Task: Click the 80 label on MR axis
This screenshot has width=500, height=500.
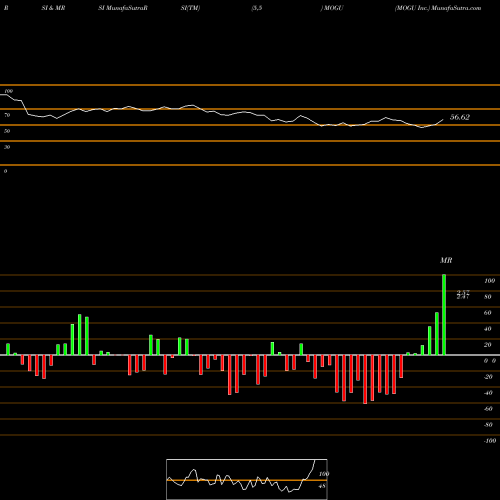Action: [x=488, y=297]
